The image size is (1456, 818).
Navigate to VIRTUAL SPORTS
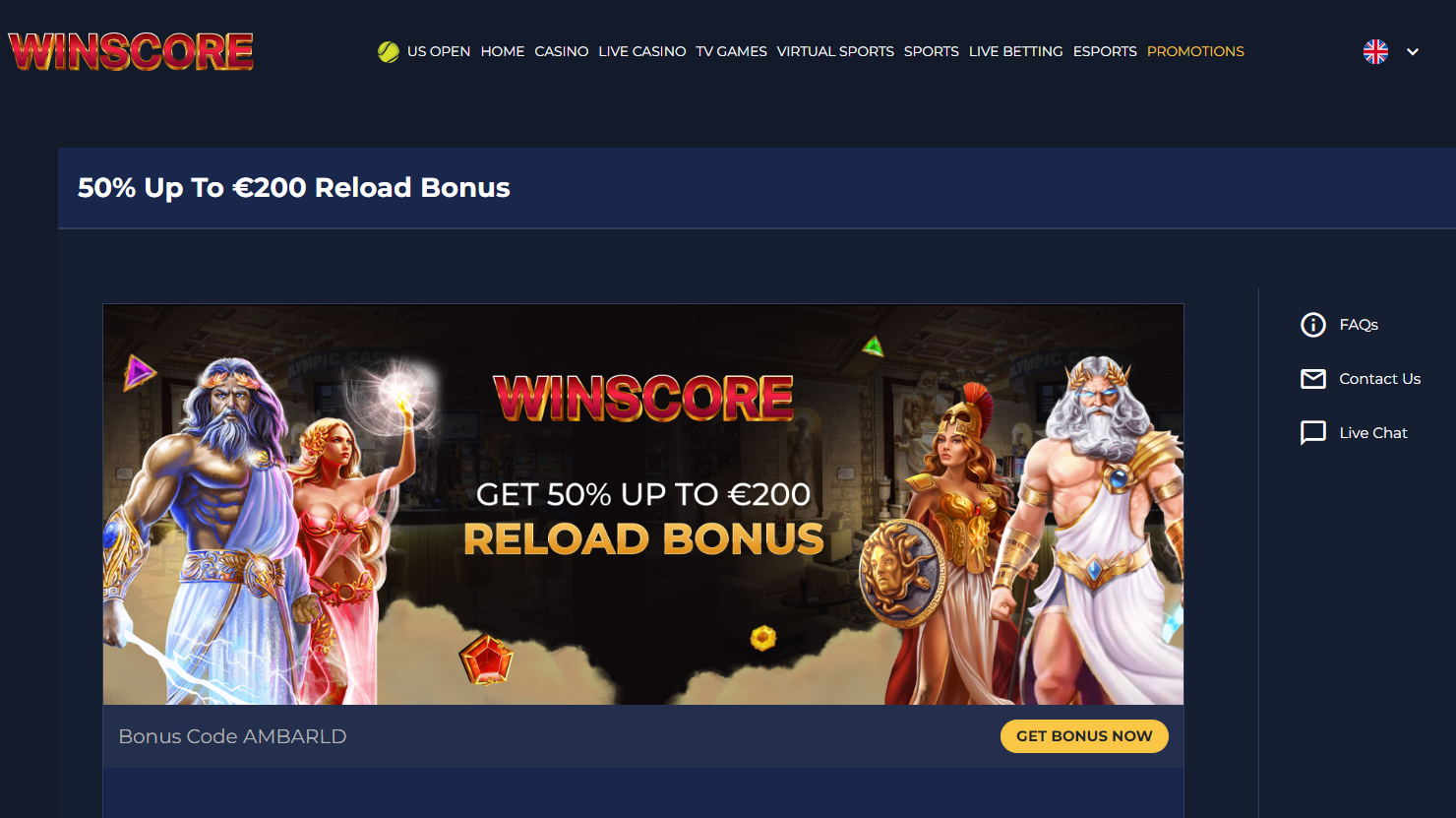835,51
